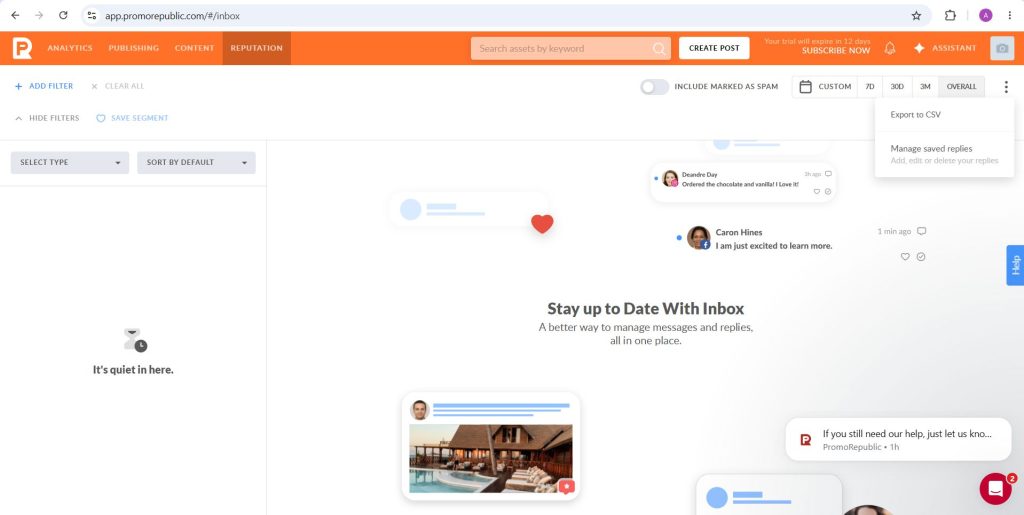Reload the page with refresh icon
Viewport: 1024px width, 515px height.
point(63,15)
